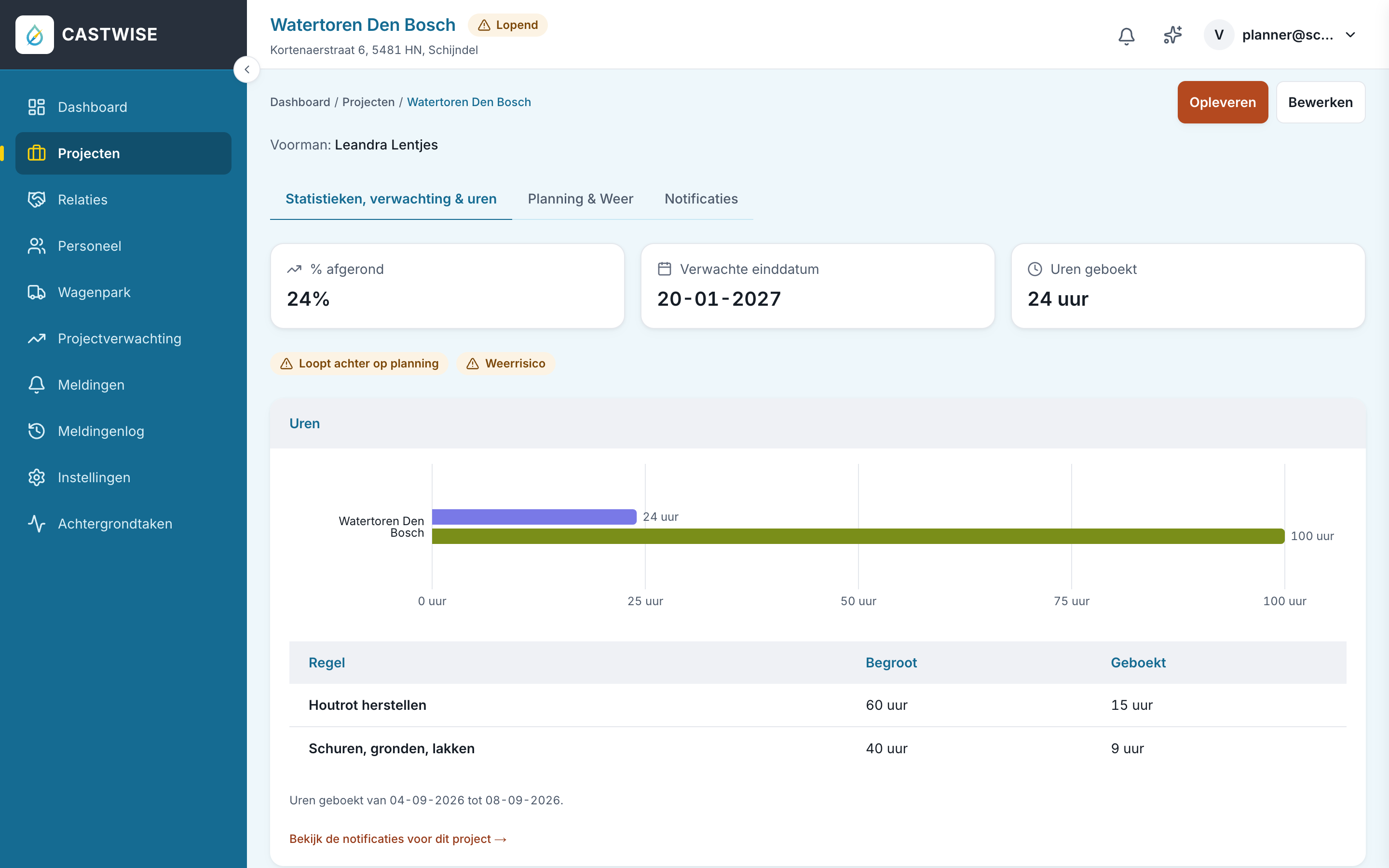Viewport: 1389px width, 868px height.
Task: Click the Projecten breadcrumb link
Action: pyautogui.click(x=368, y=102)
